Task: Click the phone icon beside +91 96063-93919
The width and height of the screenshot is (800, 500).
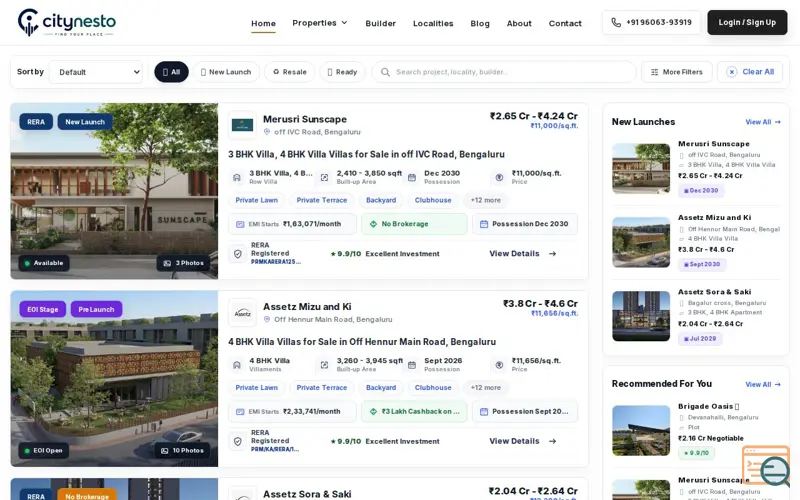Action: pos(616,22)
